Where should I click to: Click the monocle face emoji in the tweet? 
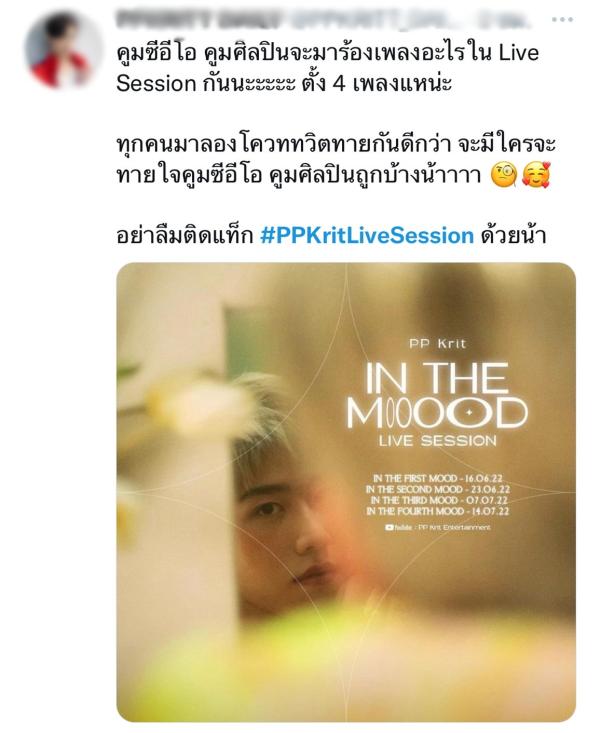[x=504, y=176]
